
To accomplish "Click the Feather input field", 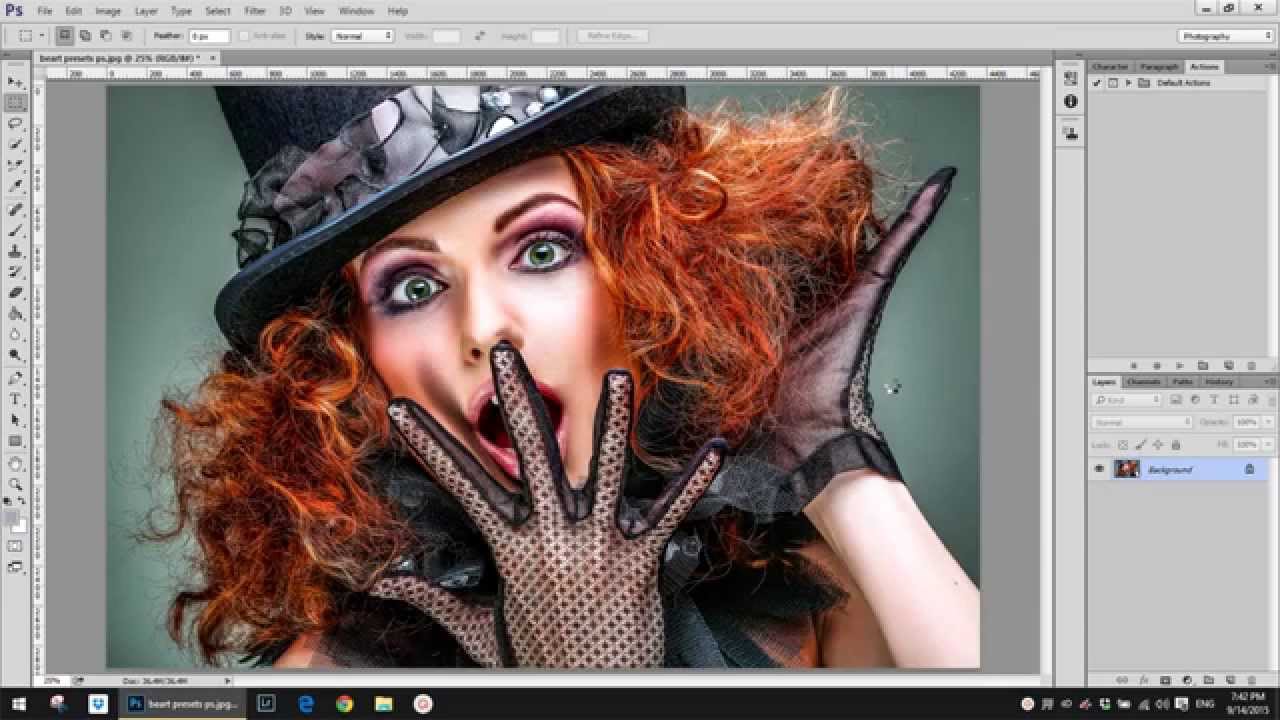I will 209,36.
